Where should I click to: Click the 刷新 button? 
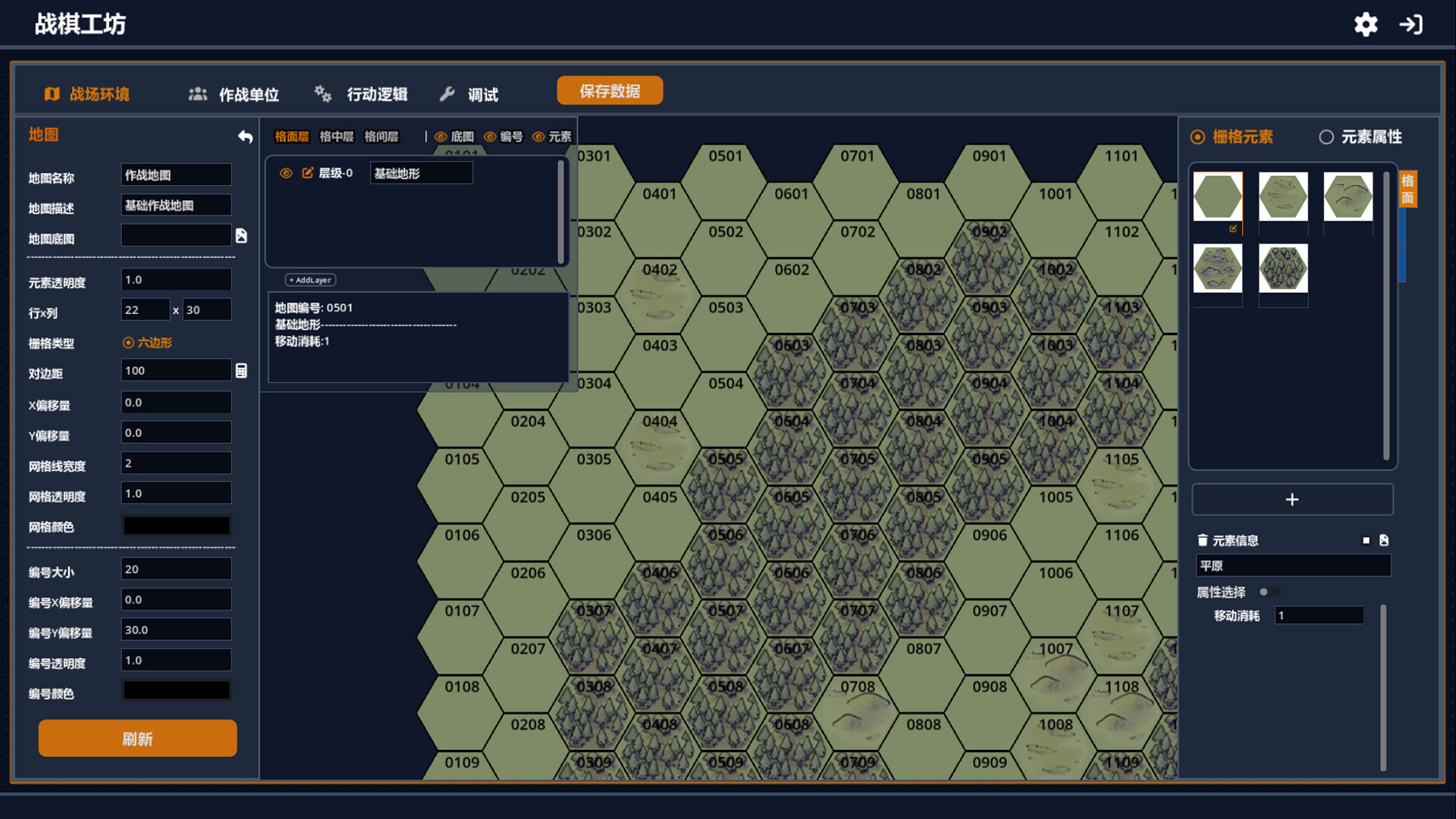(137, 739)
